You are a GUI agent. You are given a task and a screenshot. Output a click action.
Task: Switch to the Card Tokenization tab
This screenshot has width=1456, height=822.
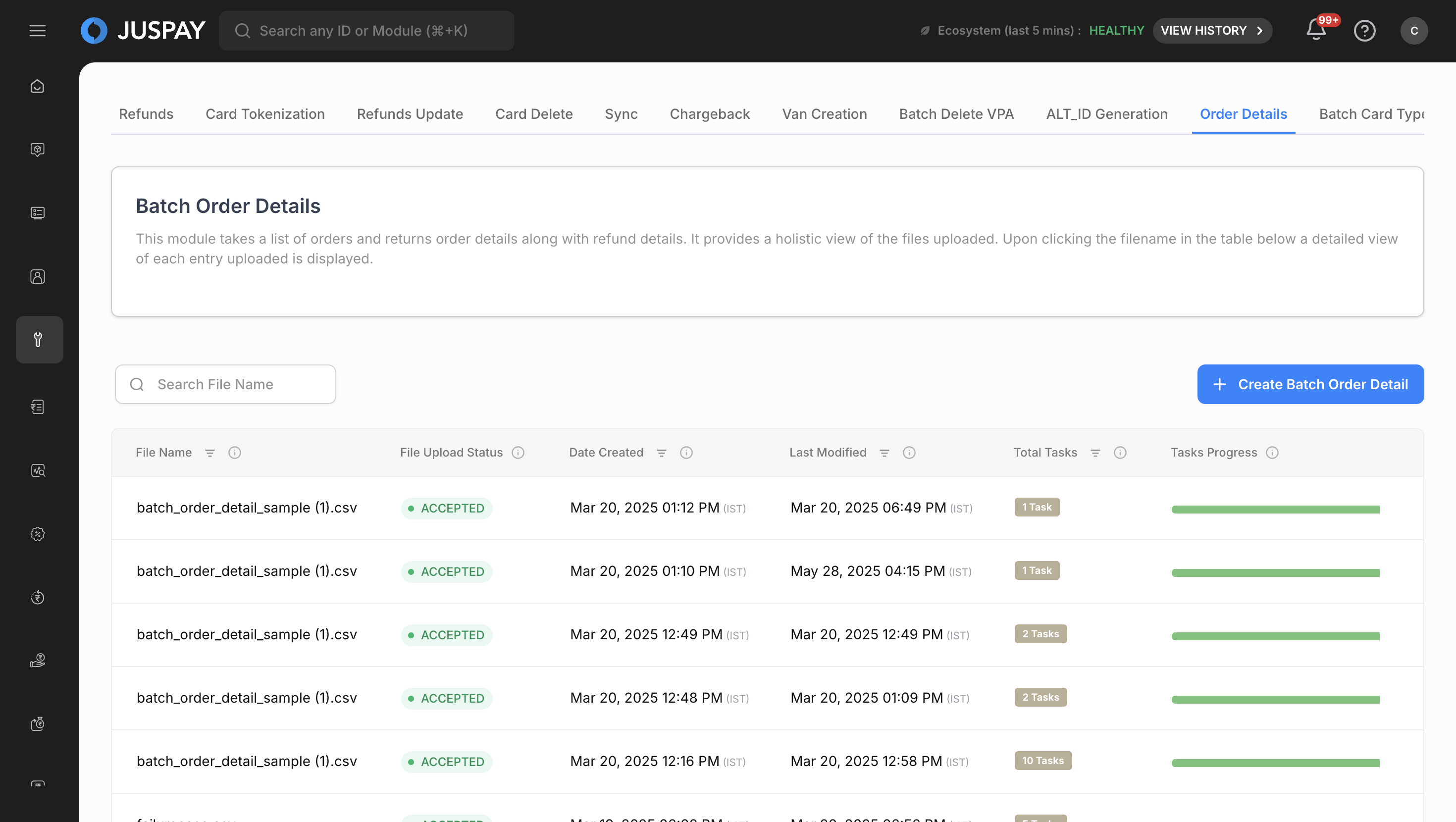click(x=264, y=113)
